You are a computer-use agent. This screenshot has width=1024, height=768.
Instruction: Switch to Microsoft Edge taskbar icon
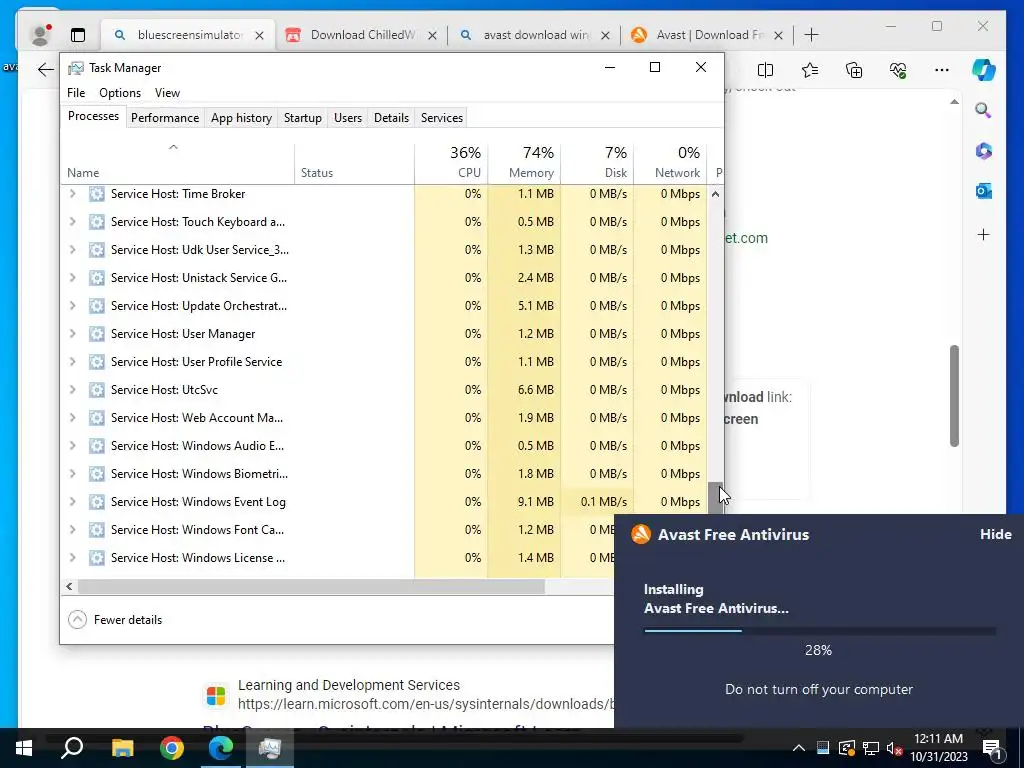pos(221,748)
